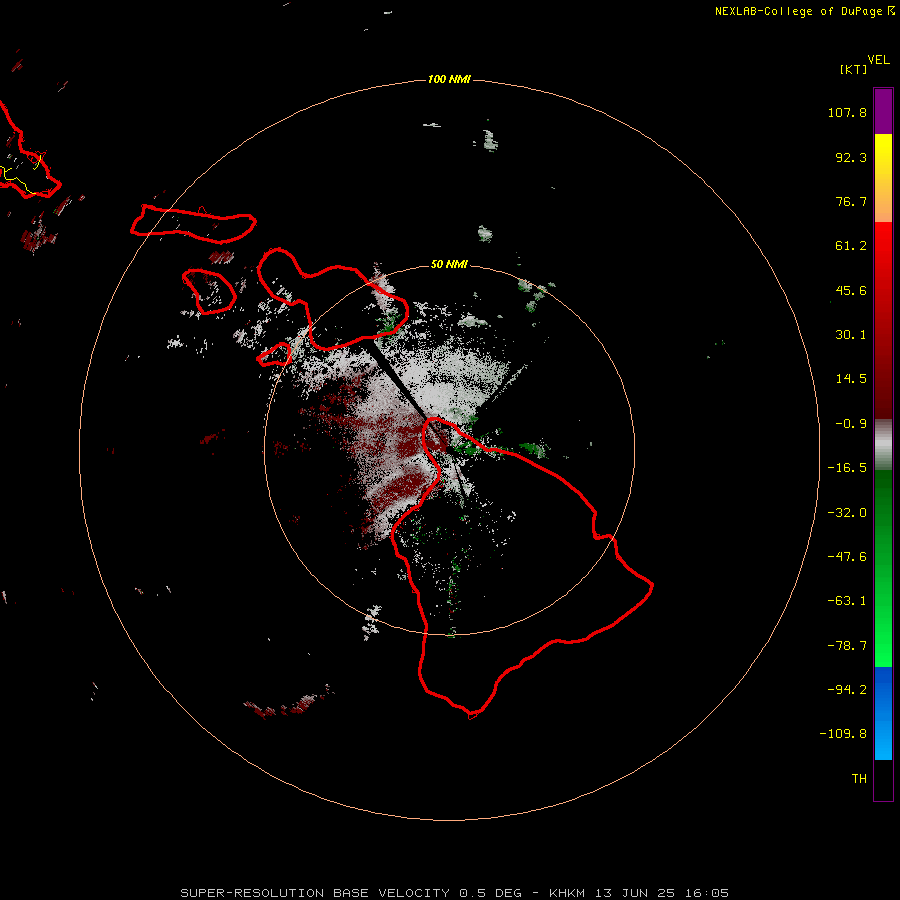
Task: Click the purple segment of the velocity color bar
Action: (883, 111)
